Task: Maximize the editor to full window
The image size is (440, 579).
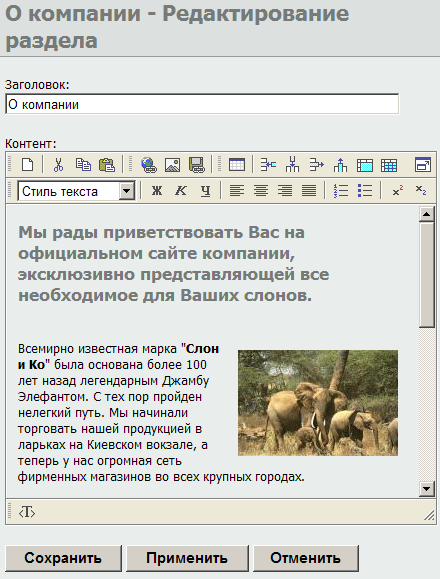Action: coord(423,165)
